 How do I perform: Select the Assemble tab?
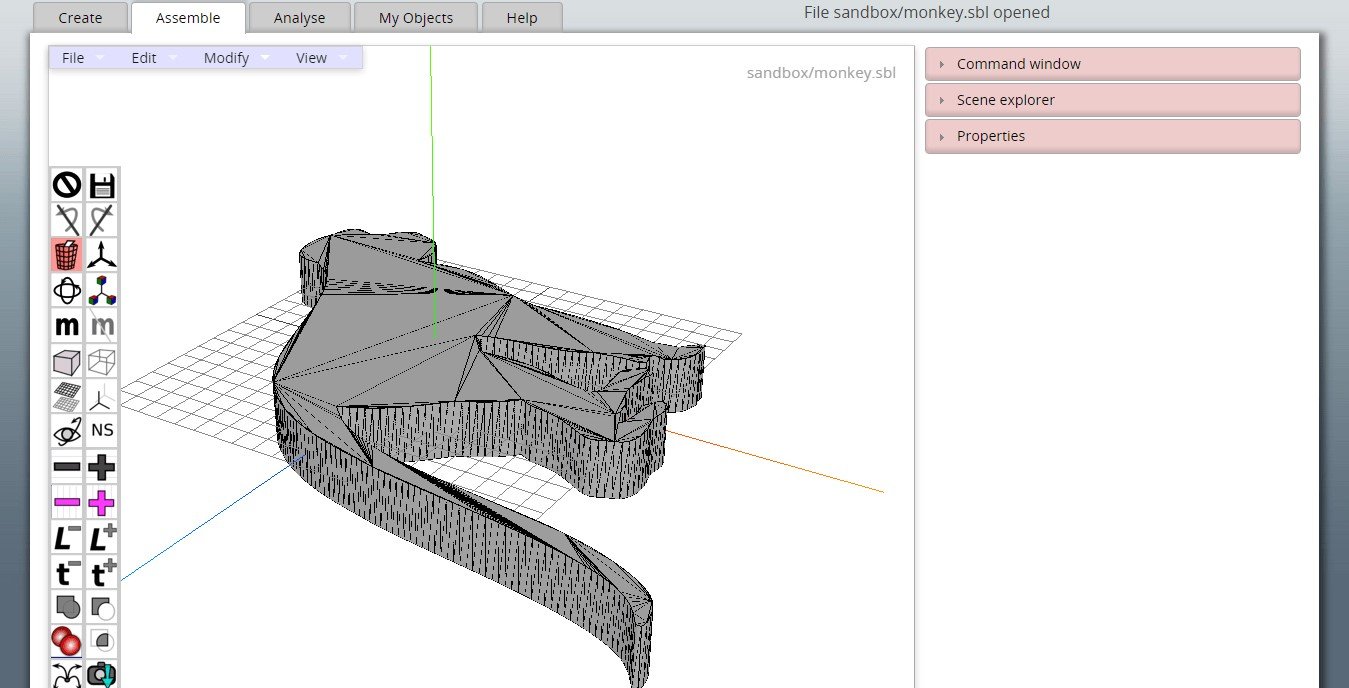[x=188, y=17]
